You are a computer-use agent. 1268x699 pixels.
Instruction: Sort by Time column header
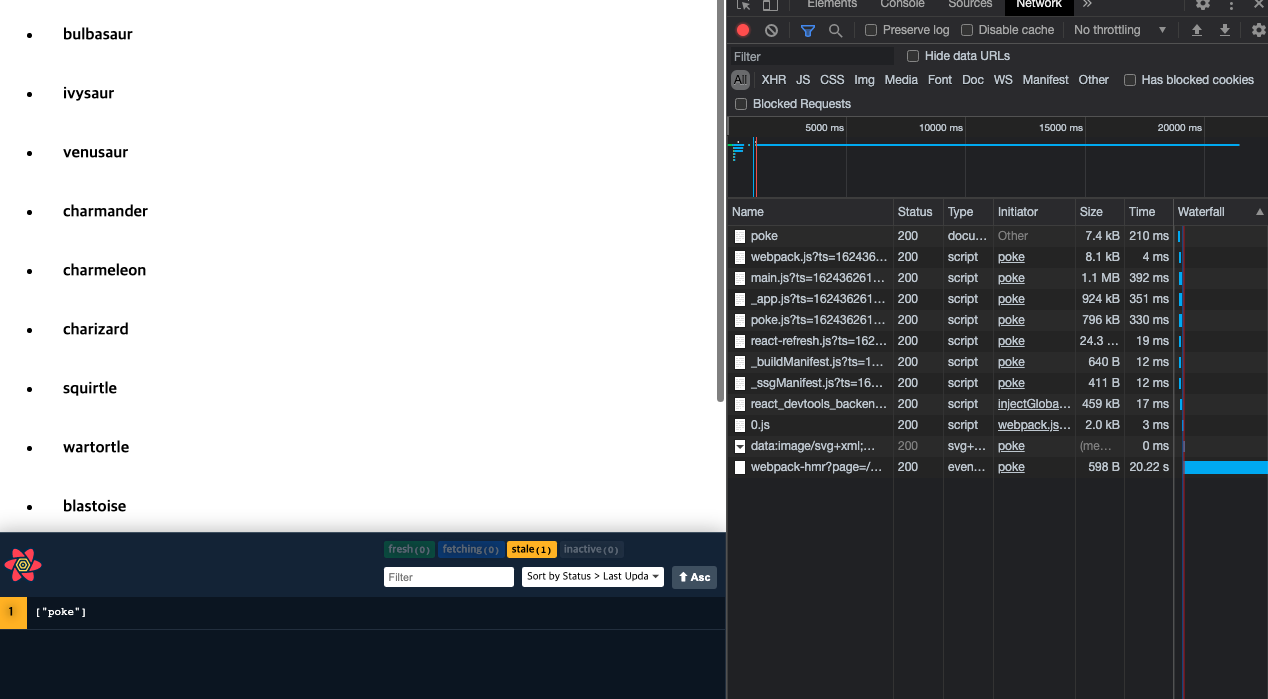pos(1148,212)
